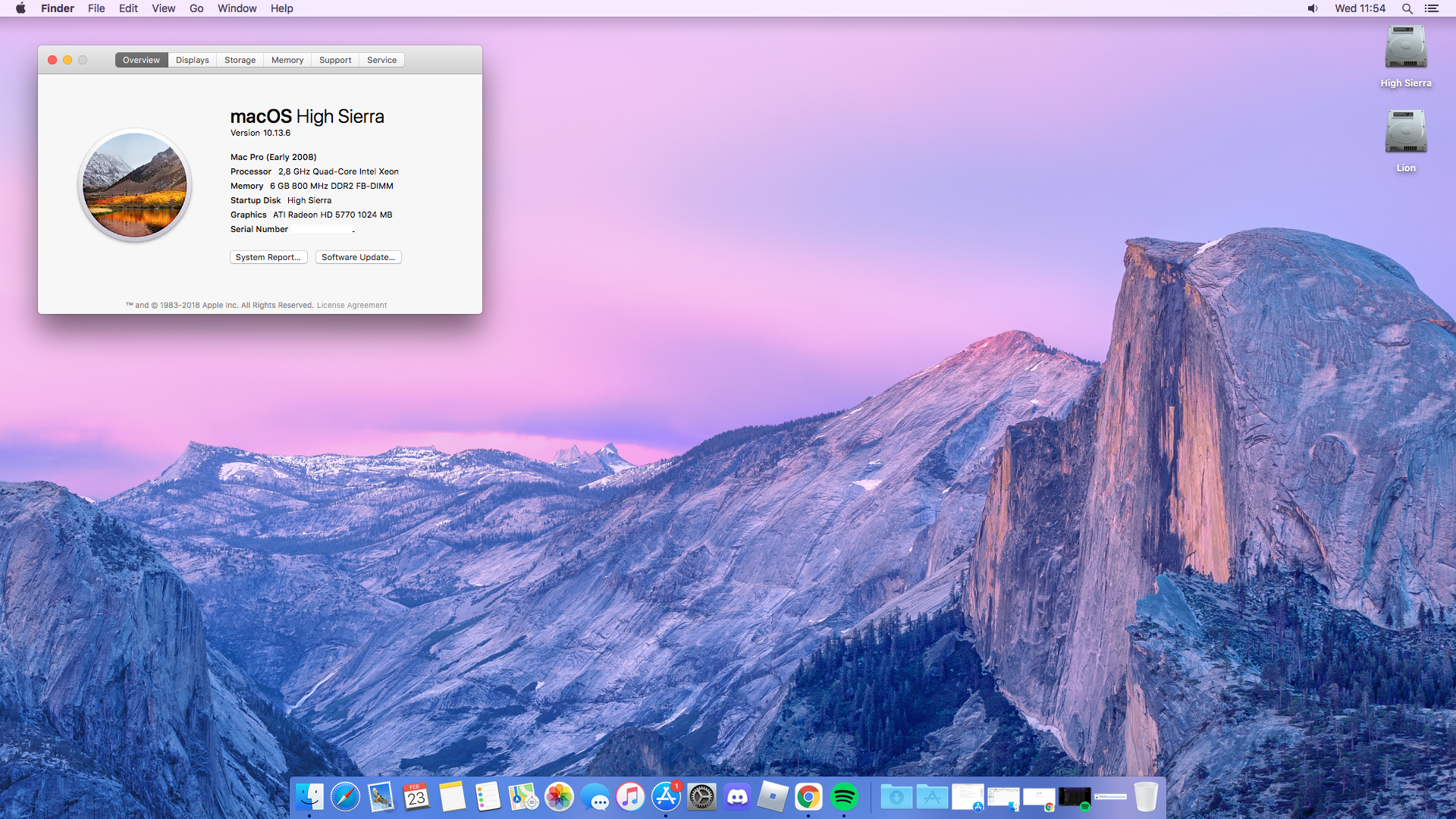Click the System Report button
Screen dimensions: 1456x819
pos(268,257)
